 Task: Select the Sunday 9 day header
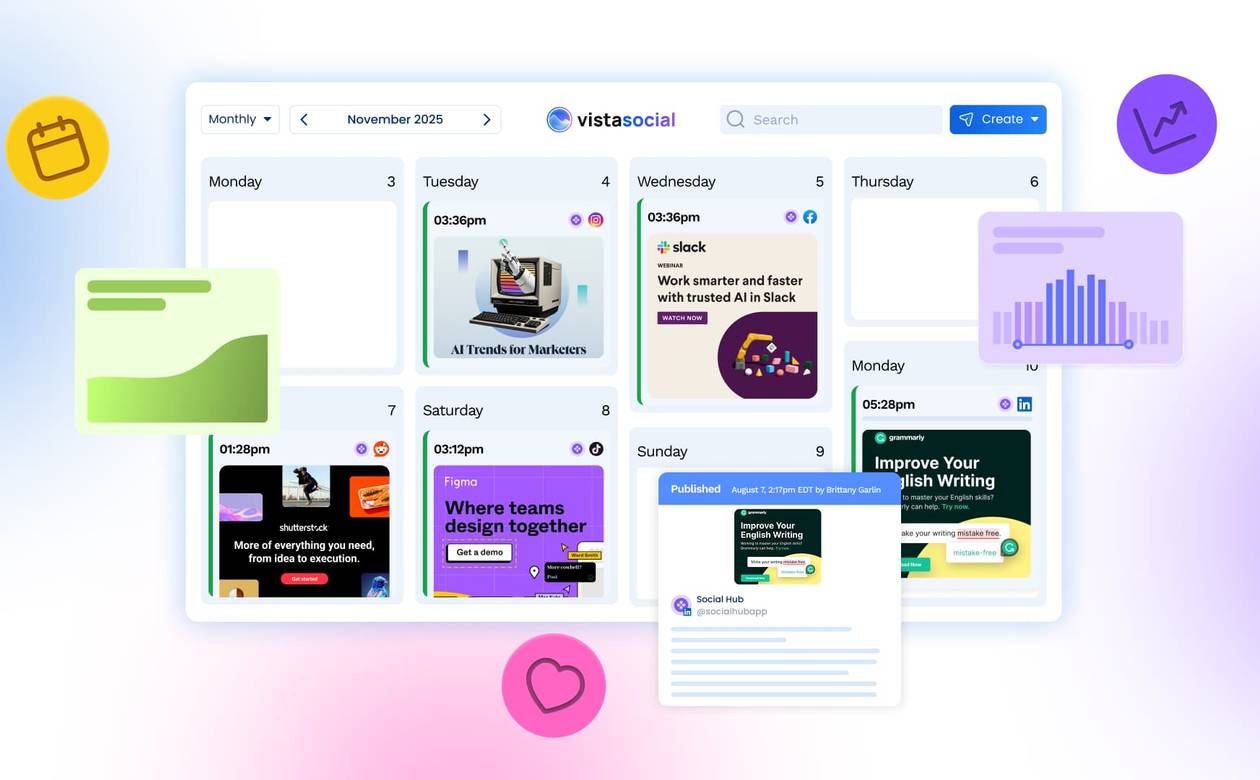(x=730, y=451)
